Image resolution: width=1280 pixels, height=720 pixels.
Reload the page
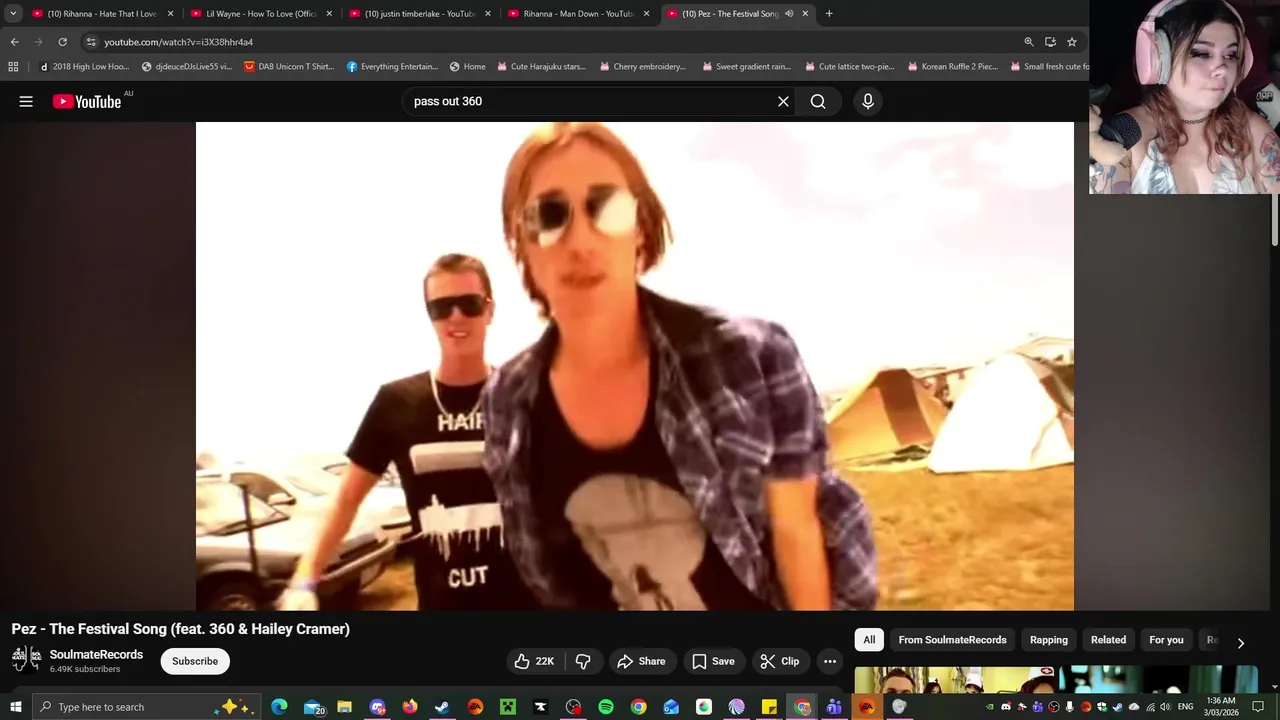coord(62,42)
